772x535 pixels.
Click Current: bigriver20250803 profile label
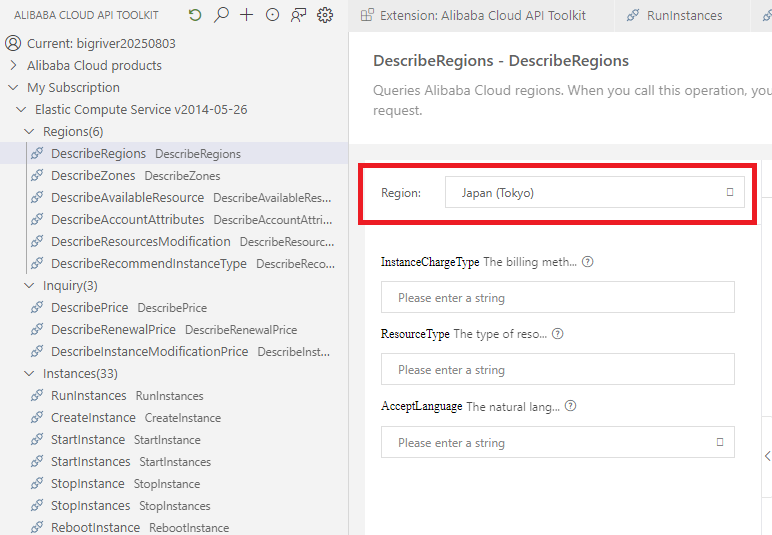(101, 43)
